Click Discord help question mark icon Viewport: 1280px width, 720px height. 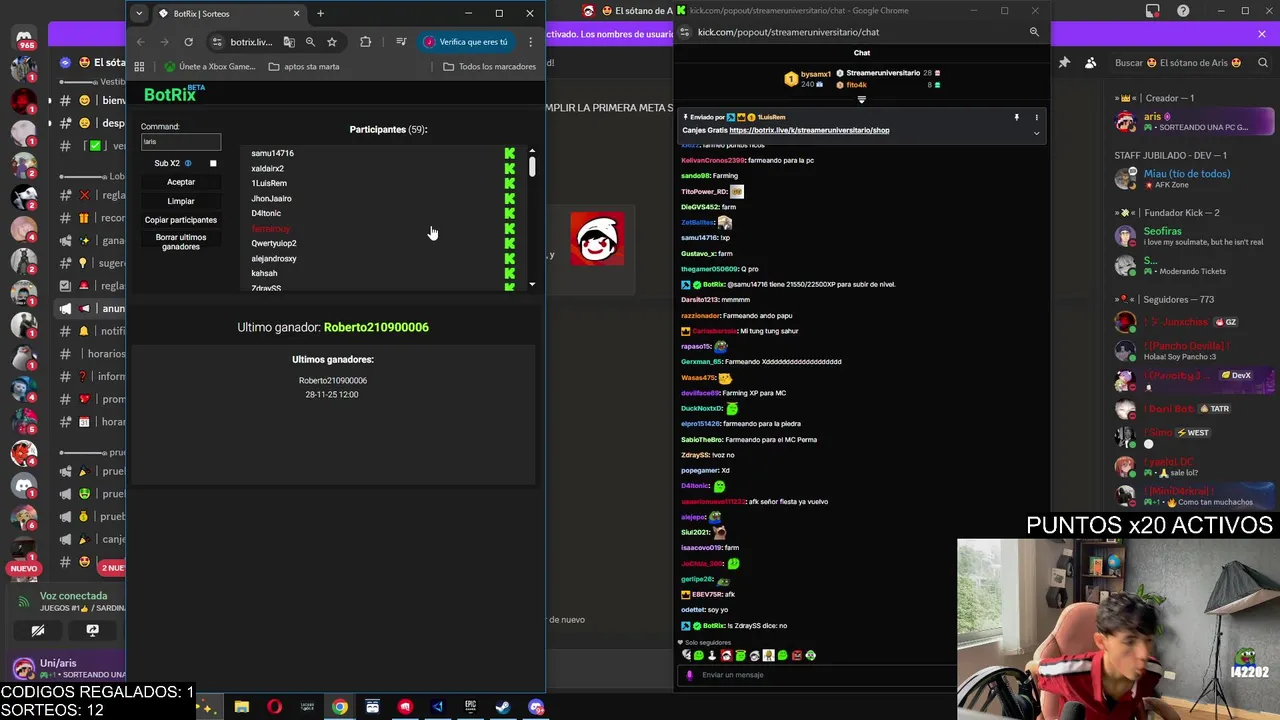pyautogui.click(x=1184, y=11)
